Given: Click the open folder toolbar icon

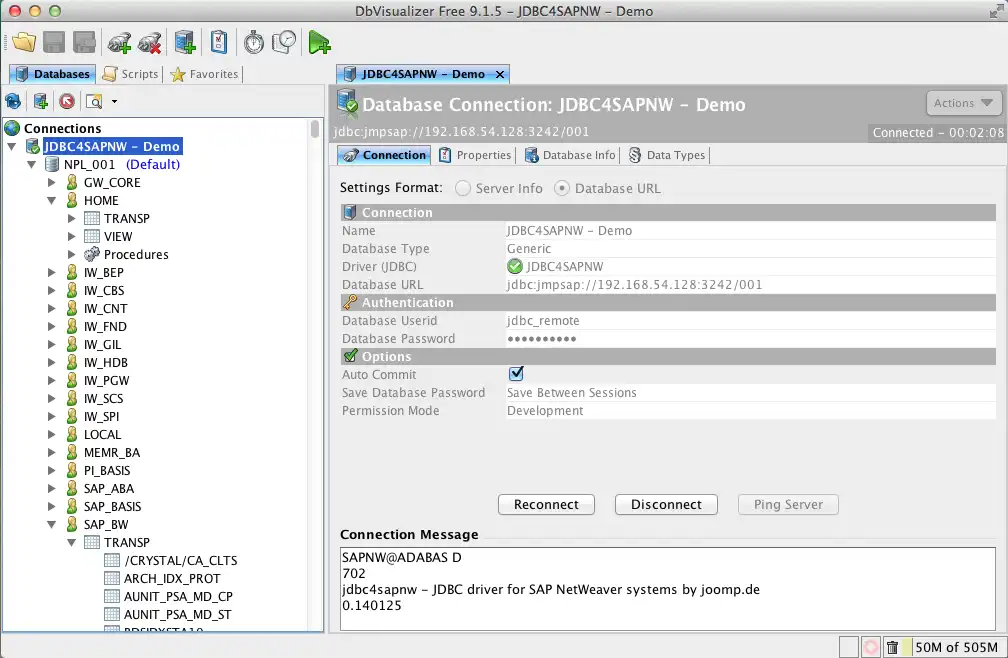Looking at the screenshot, I should (24, 42).
